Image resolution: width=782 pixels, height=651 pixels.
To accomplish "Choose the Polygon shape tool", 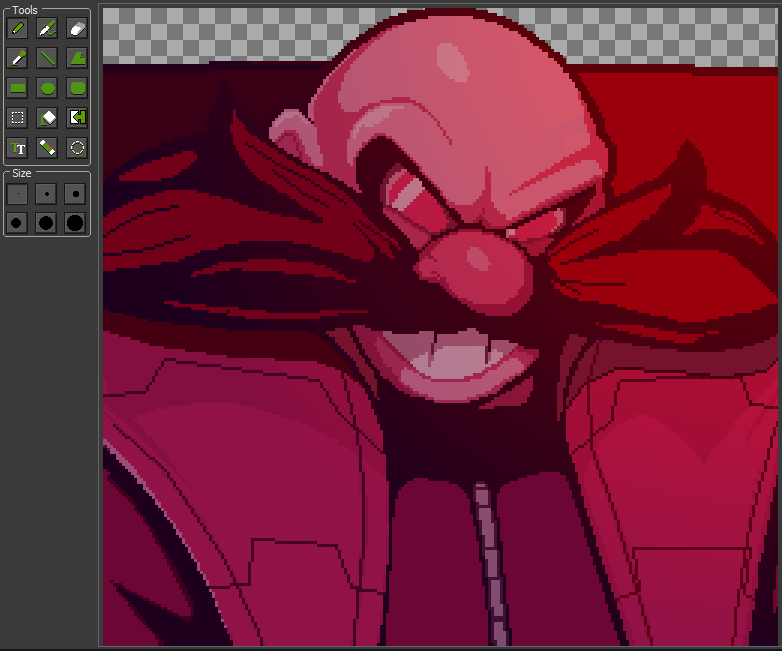I will click(x=77, y=58).
